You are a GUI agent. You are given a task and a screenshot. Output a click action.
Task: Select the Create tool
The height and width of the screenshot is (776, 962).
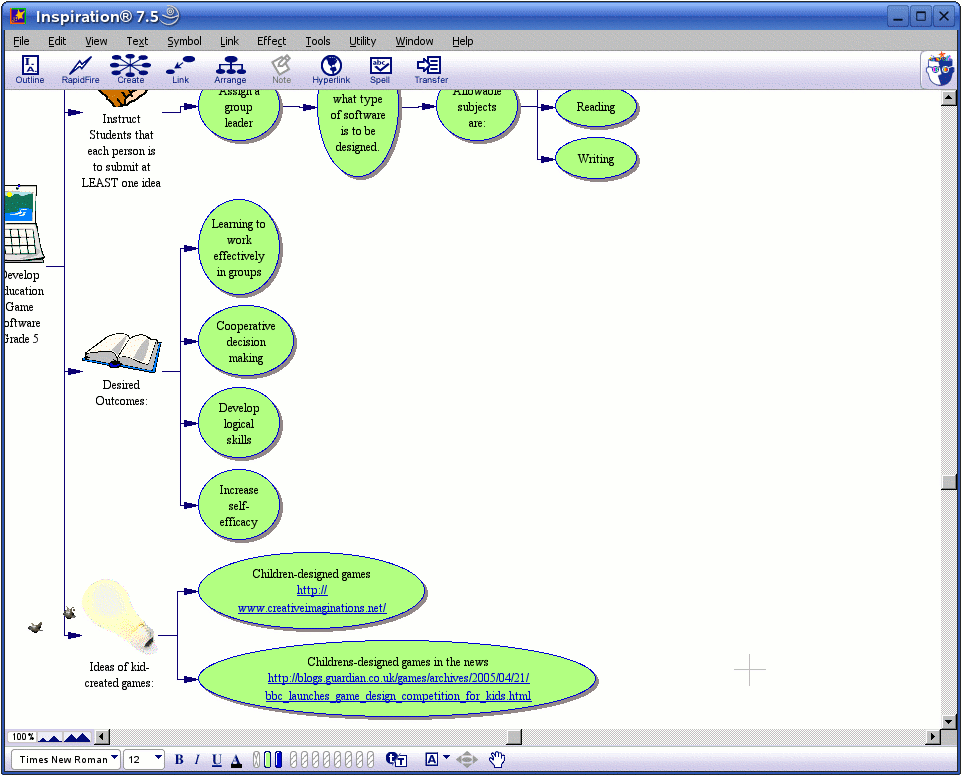(x=129, y=68)
